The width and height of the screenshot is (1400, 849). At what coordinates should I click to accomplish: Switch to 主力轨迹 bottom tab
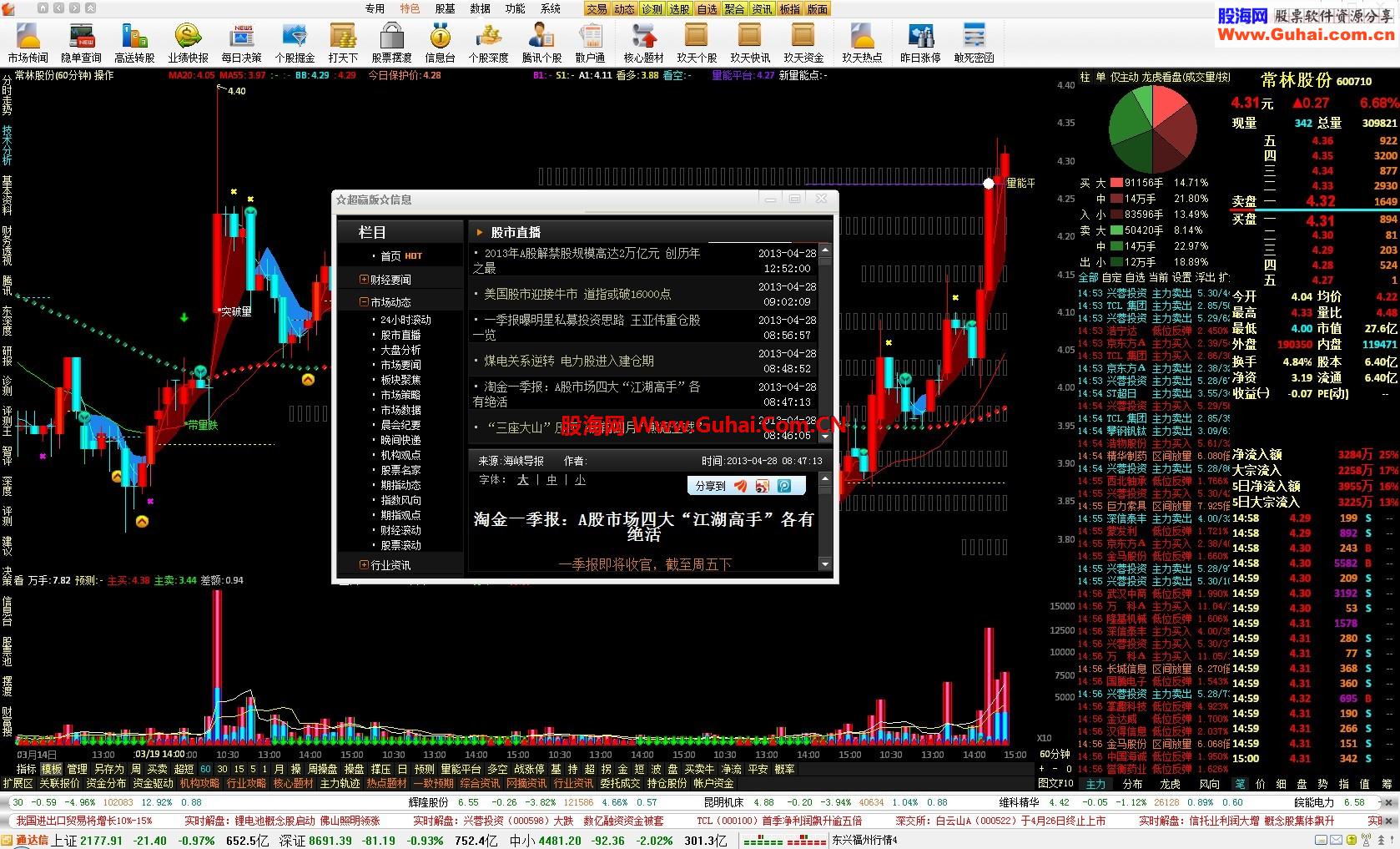[340, 784]
